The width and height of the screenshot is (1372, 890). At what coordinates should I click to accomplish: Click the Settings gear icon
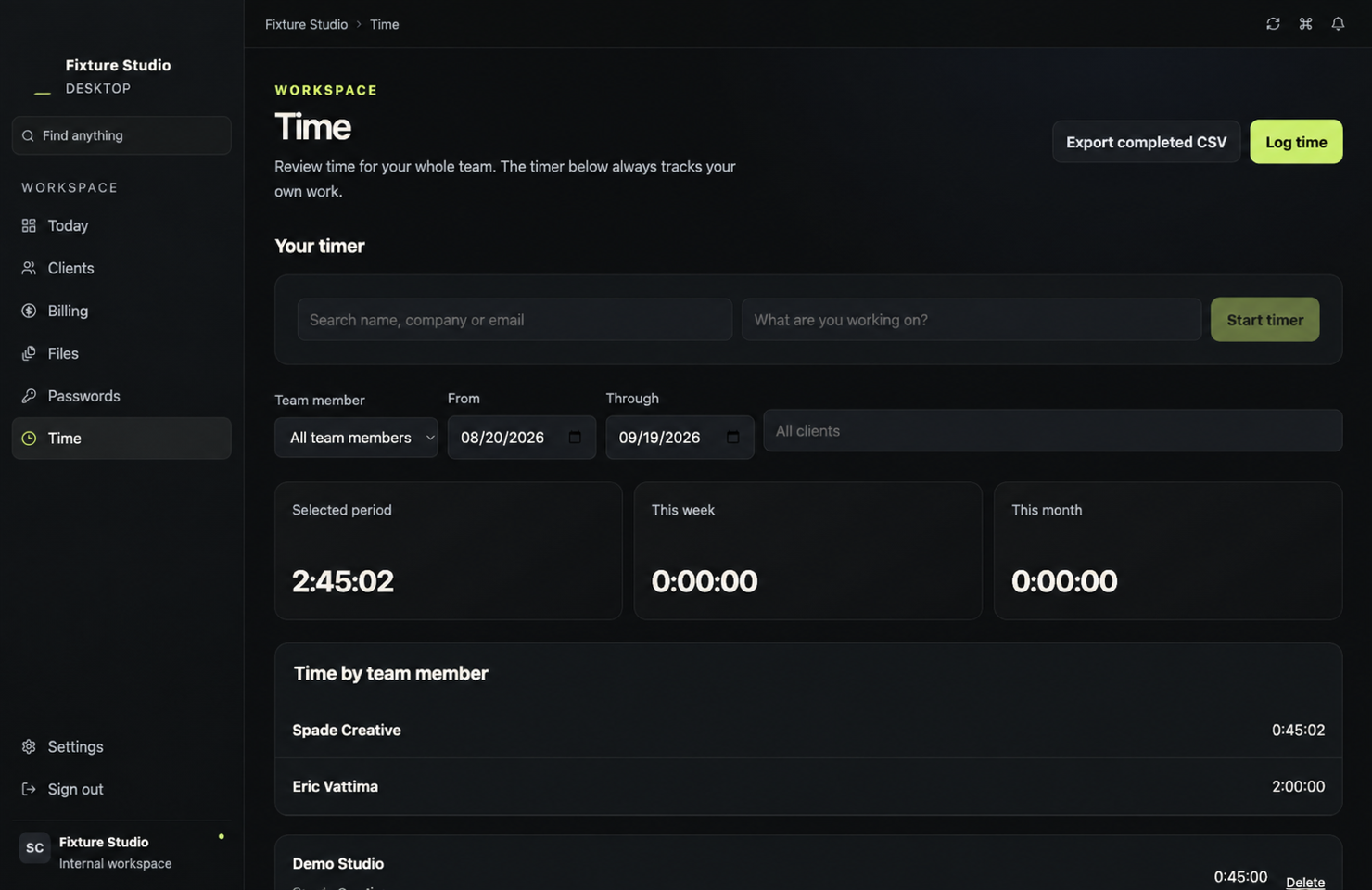tap(29, 746)
